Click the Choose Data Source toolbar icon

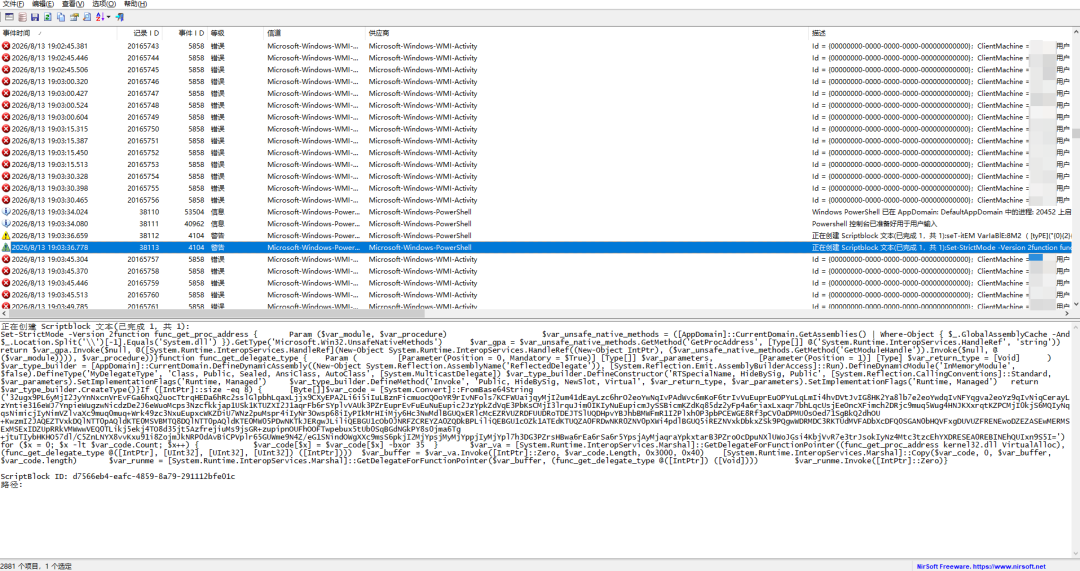click(9, 17)
